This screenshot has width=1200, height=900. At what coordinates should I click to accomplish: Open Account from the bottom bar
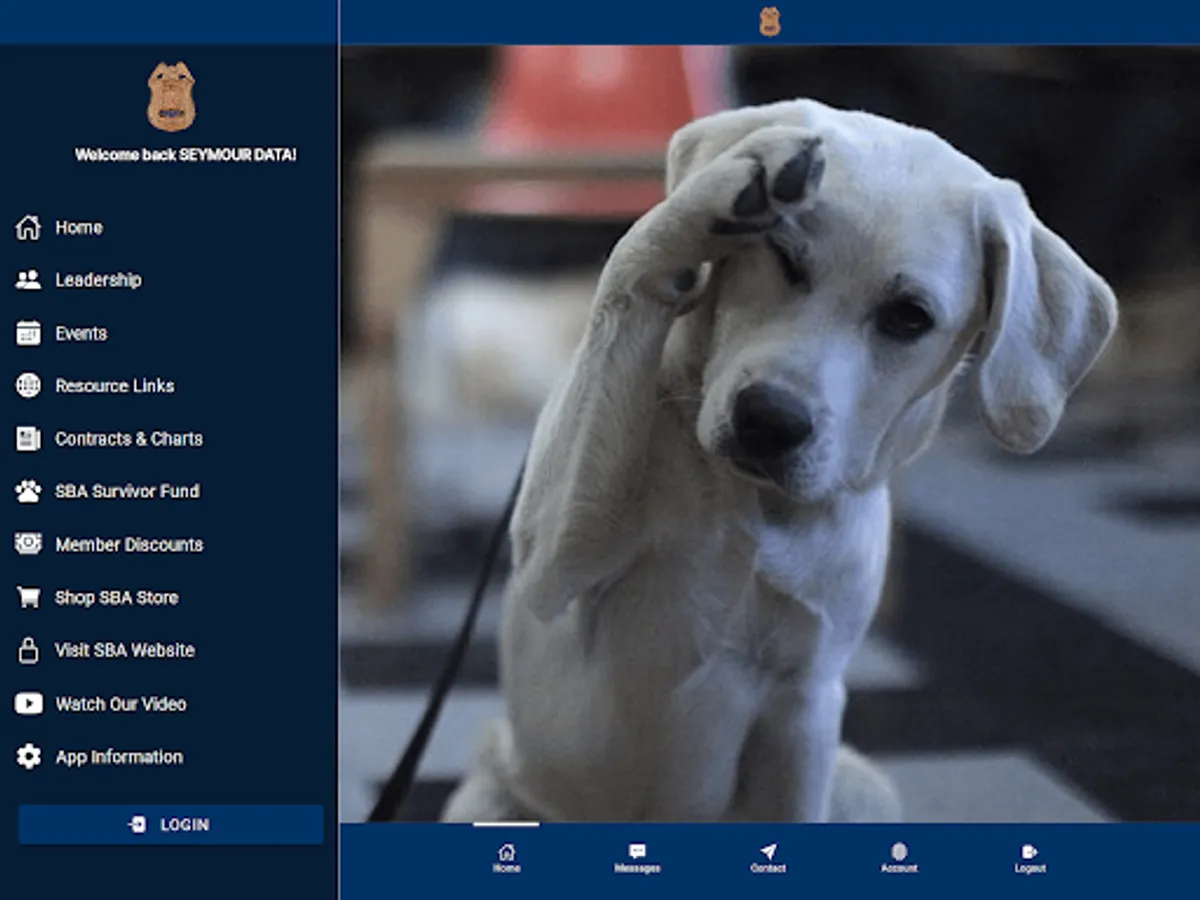click(x=899, y=850)
